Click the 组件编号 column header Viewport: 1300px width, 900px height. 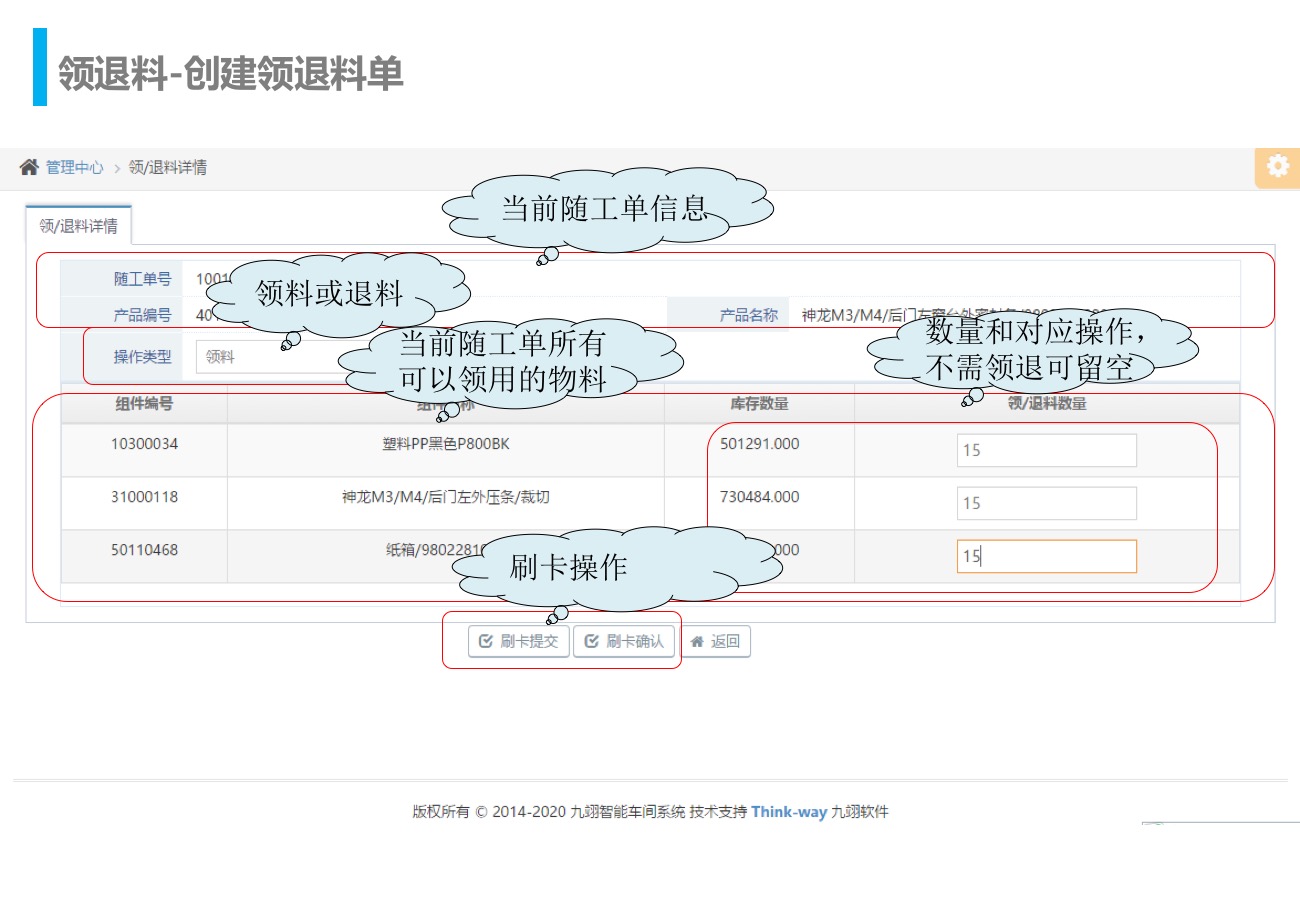(x=144, y=404)
